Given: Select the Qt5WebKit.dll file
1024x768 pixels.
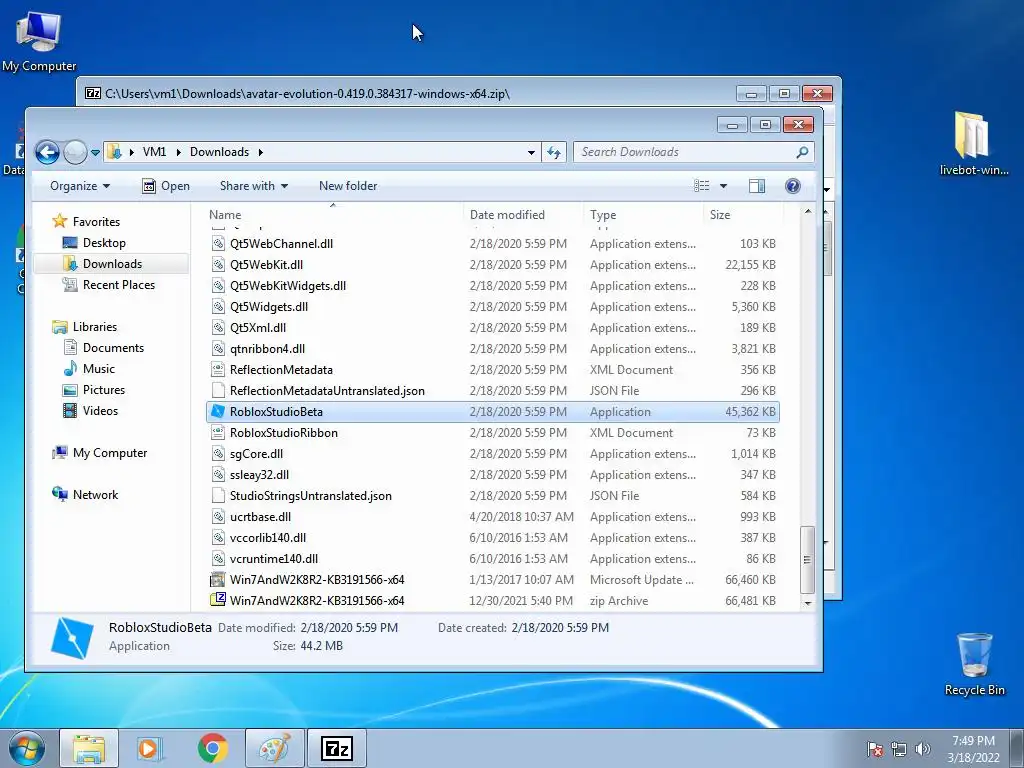Looking at the screenshot, I should [266, 264].
